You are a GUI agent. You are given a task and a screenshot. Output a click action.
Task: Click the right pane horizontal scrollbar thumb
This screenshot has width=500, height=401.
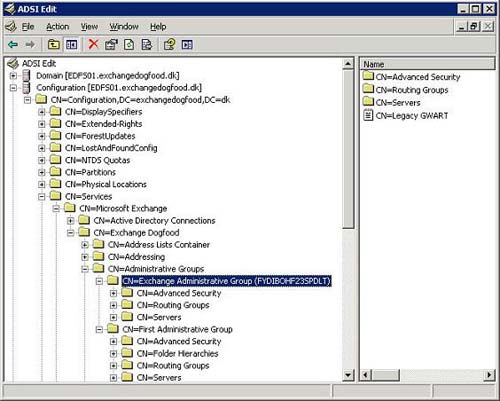pyautogui.click(x=385, y=375)
